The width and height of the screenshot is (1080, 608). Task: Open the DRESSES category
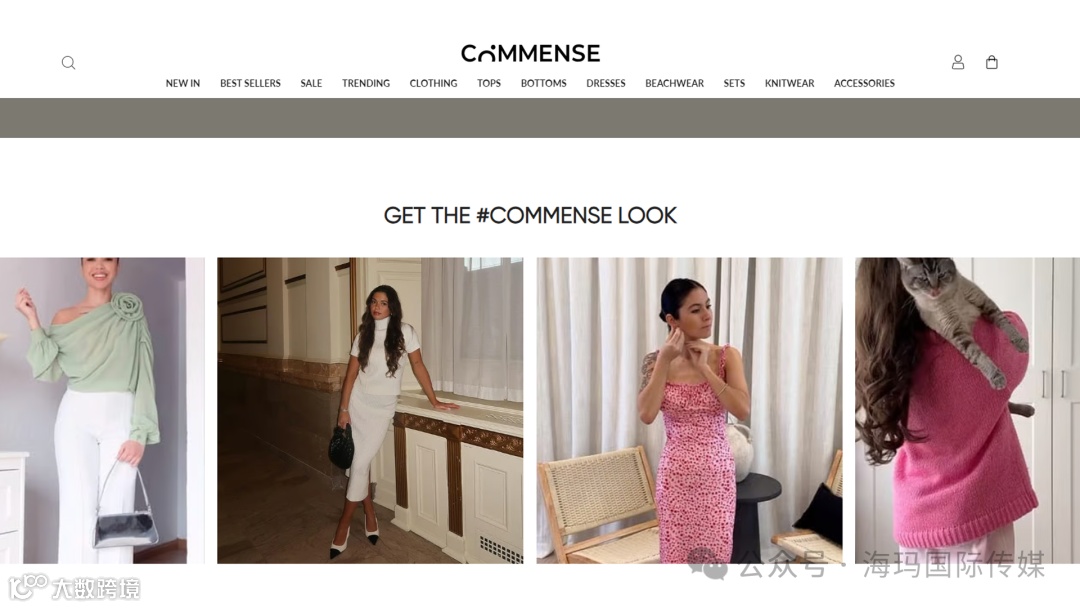[x=605, y=83]
